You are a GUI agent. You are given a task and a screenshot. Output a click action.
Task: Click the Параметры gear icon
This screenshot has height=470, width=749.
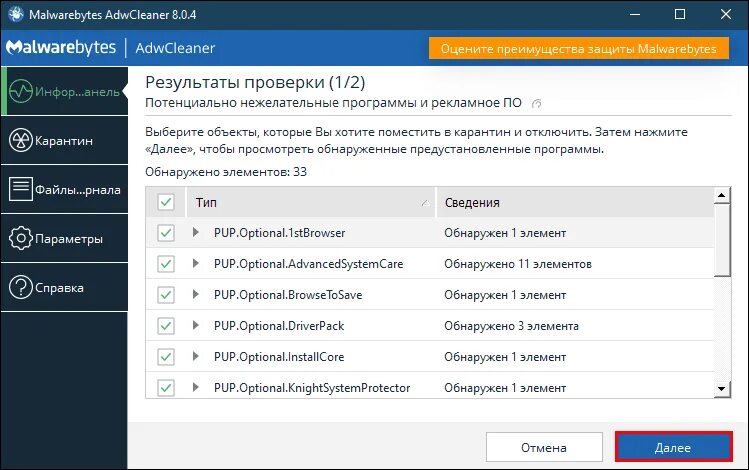coord(21,238)
